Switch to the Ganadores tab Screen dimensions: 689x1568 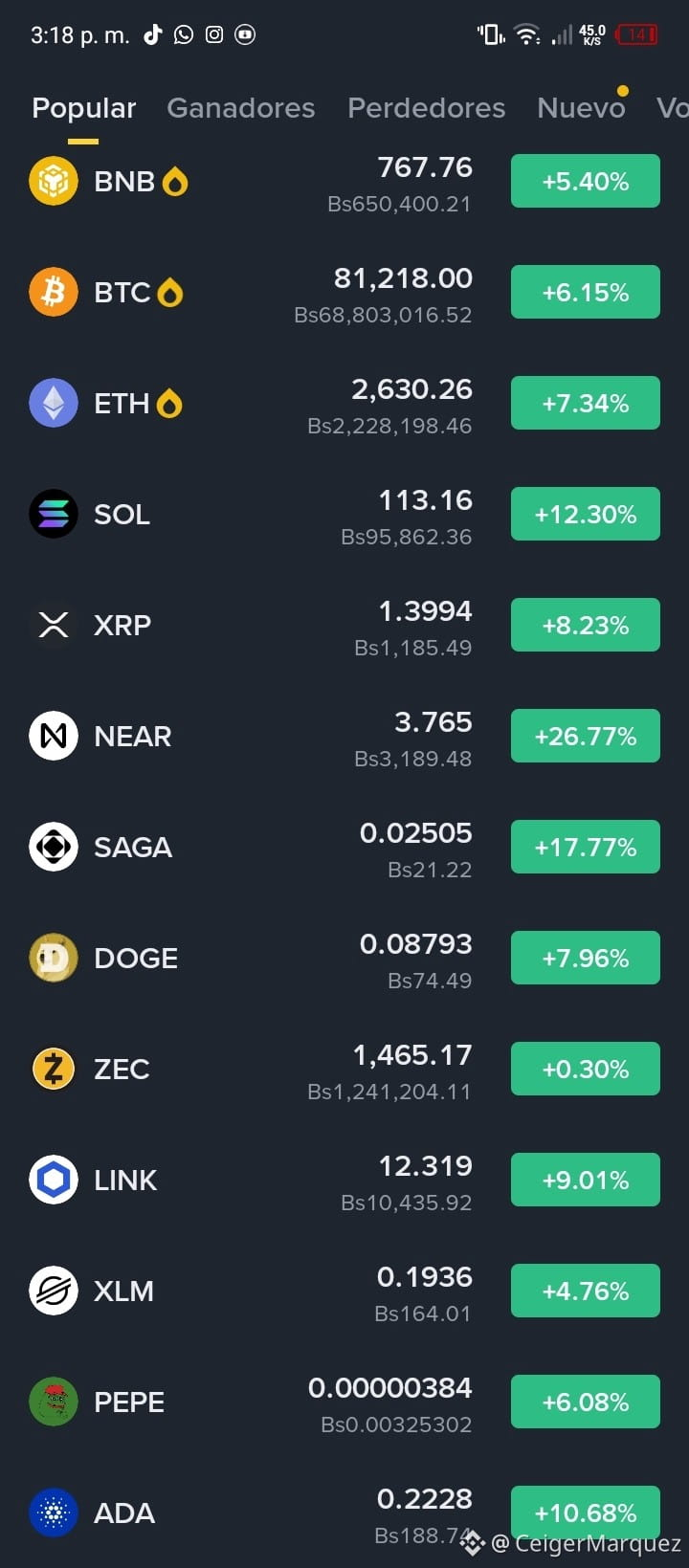tap(241, 108)
